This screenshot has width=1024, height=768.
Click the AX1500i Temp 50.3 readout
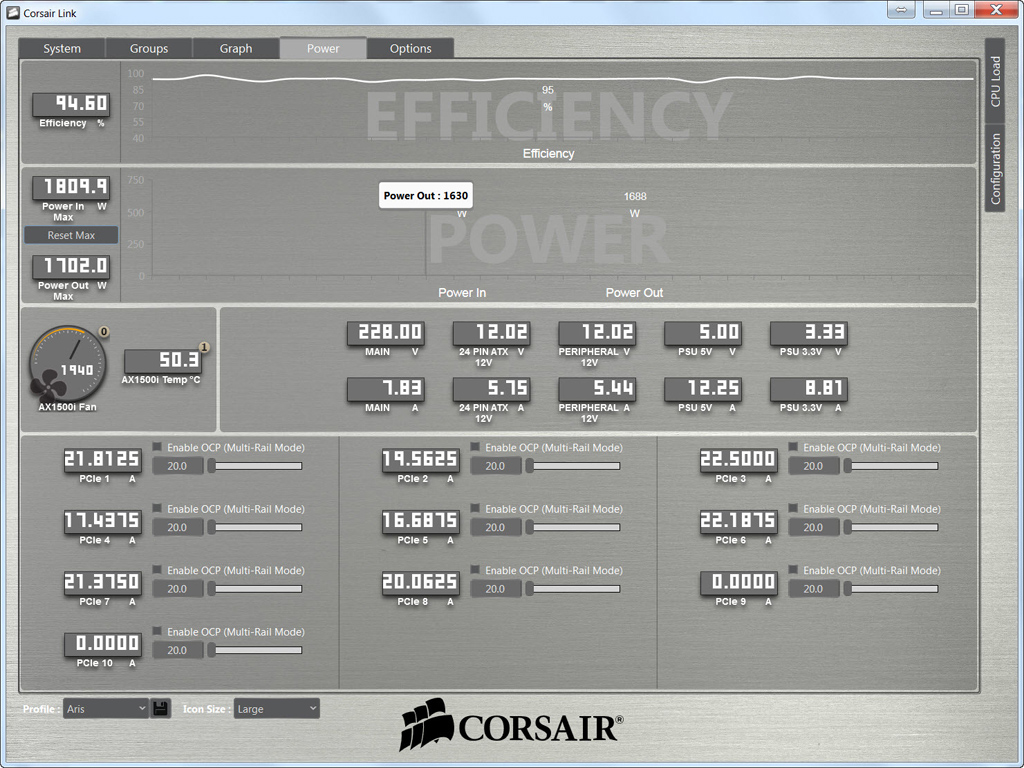coord(163,360)
